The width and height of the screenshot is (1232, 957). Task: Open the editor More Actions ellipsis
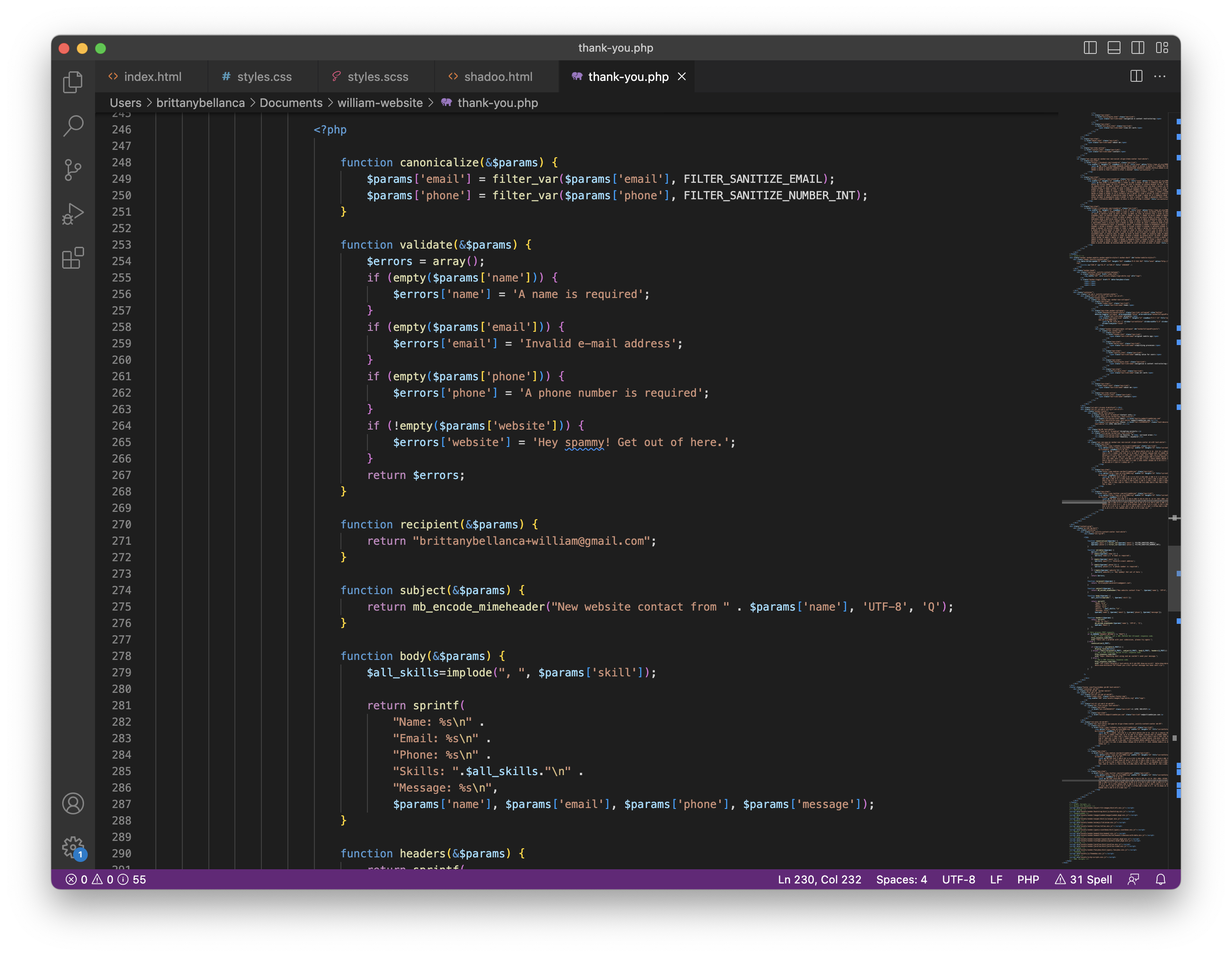tap(1160, 76)
